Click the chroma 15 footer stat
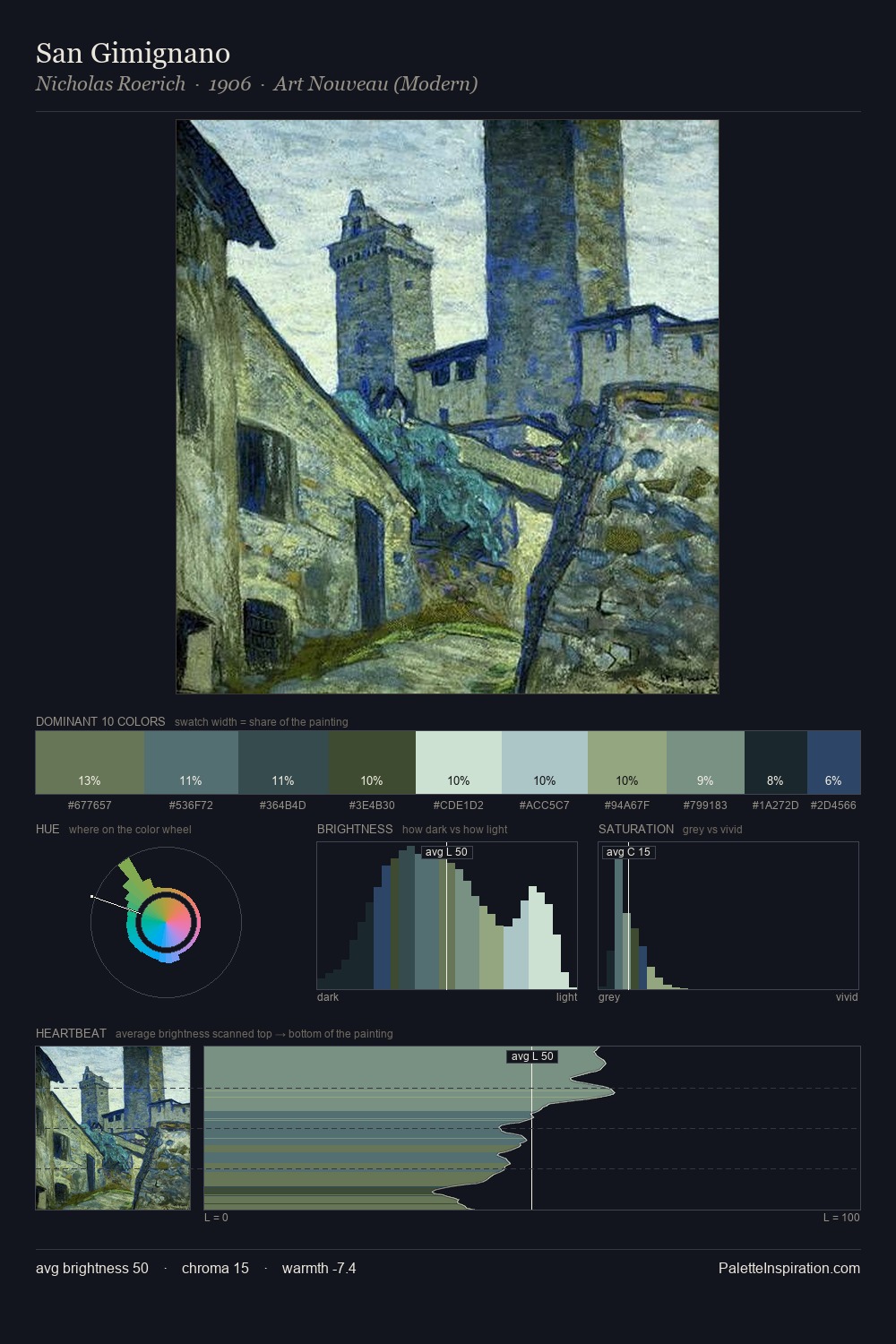This screenshot has width=896, height=1344. coord(215,1268)
